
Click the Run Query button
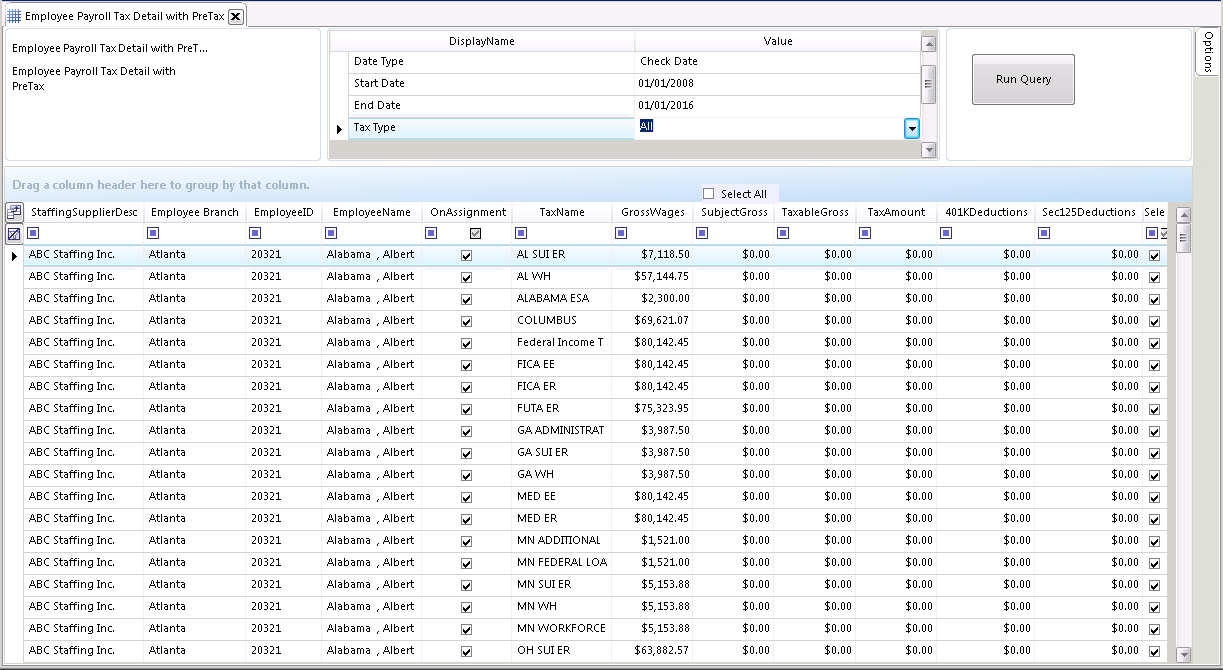[x=1023, y=79]
